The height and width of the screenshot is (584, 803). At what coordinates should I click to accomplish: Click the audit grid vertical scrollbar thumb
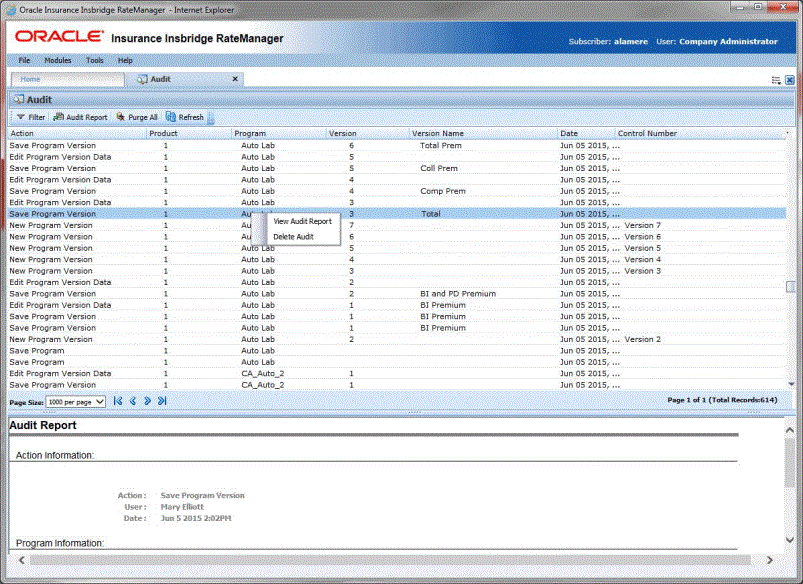click(791, 286)
